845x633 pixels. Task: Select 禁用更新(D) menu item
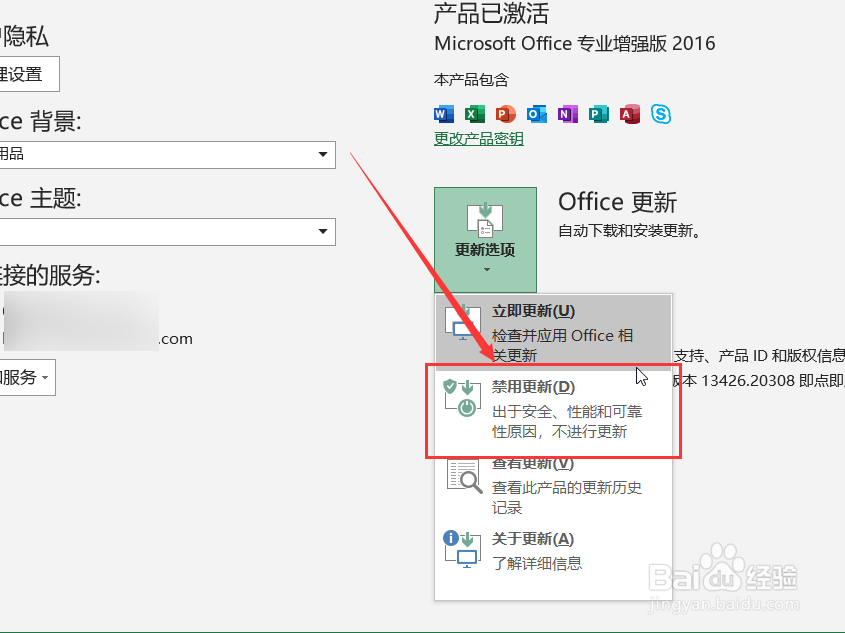(553, 409)
